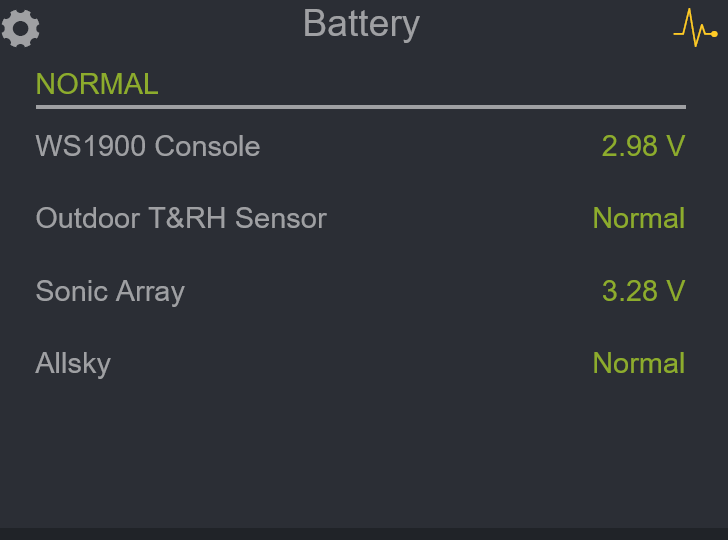Click the yellow pulse activity icon
This screenshot has width=728, height=540.
pyautogui.click(x=695, y=27)
